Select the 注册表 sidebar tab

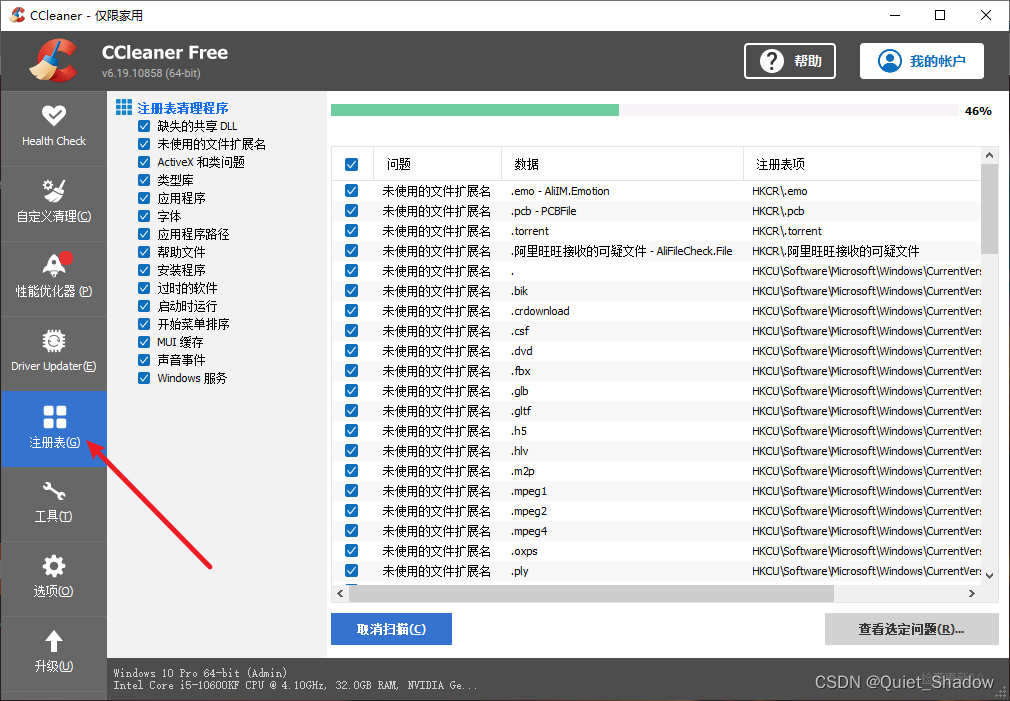click(x=54, y=428)
